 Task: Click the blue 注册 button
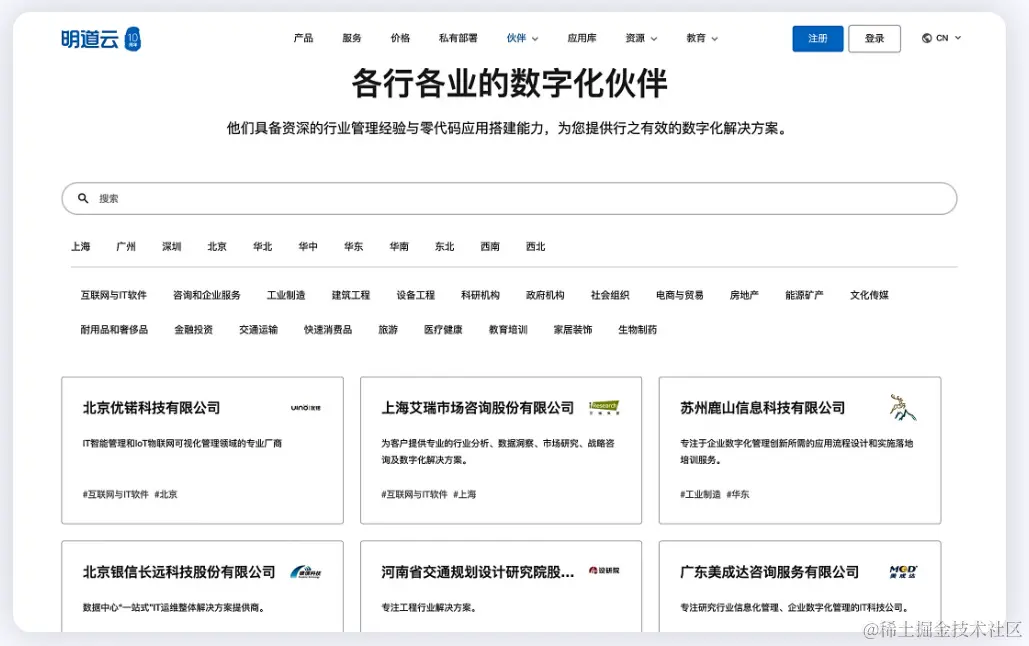818,39
